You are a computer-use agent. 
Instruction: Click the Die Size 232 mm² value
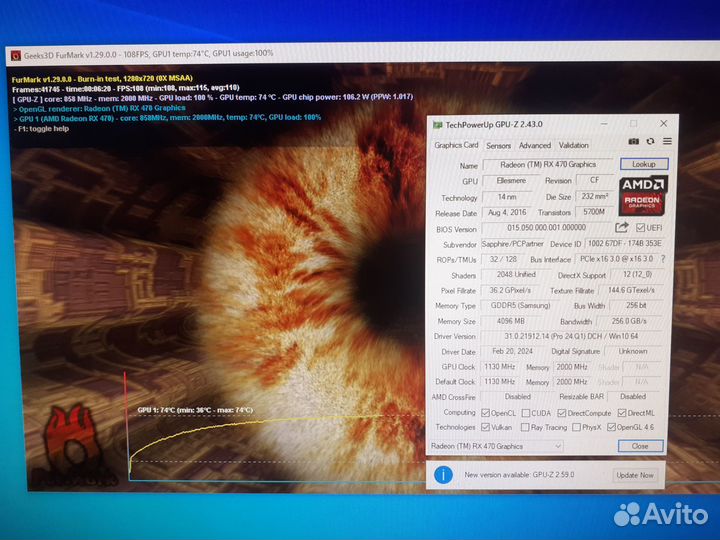(595, 196)
